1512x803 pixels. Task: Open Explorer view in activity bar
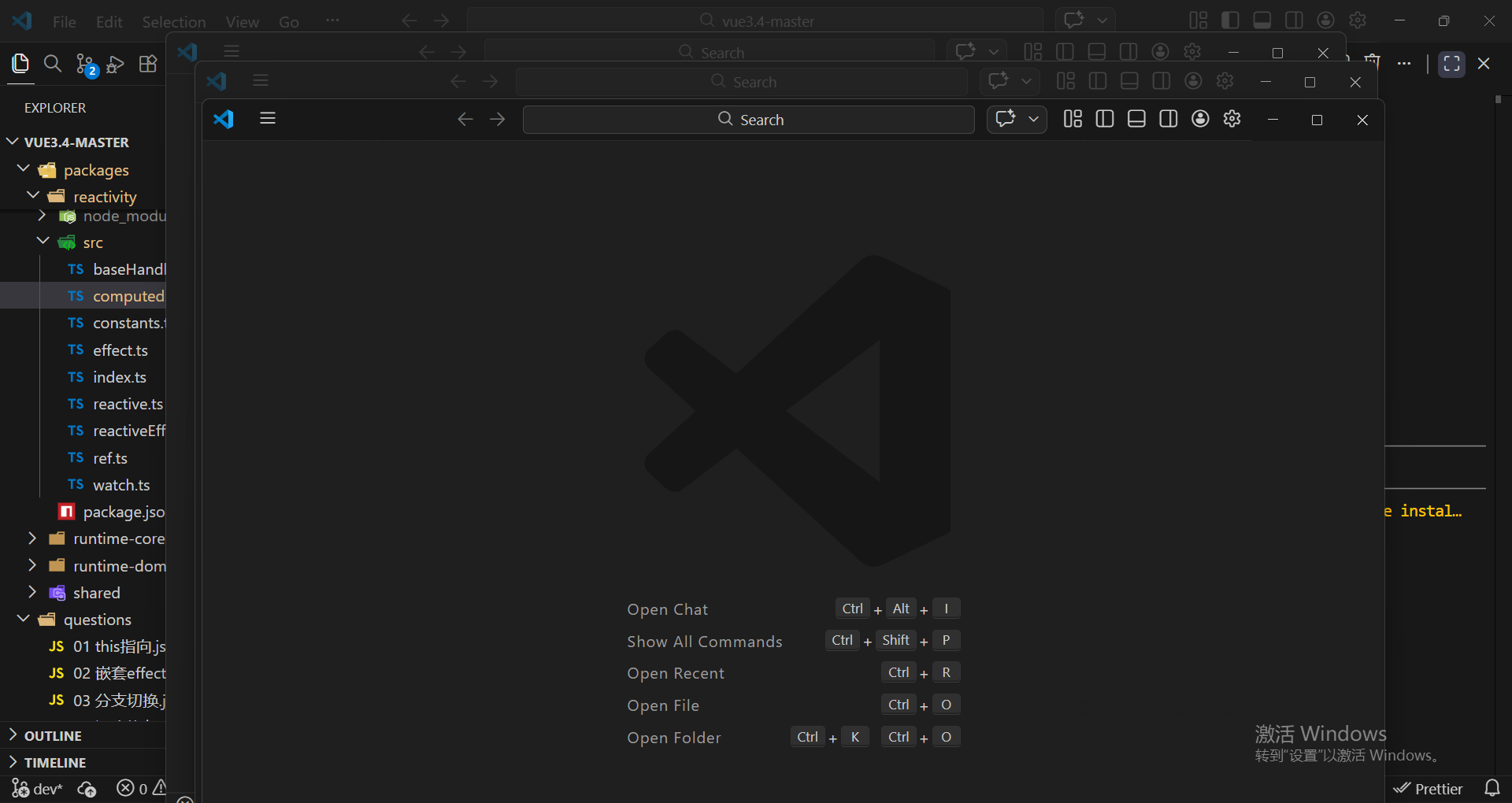(x=21, y=64)
